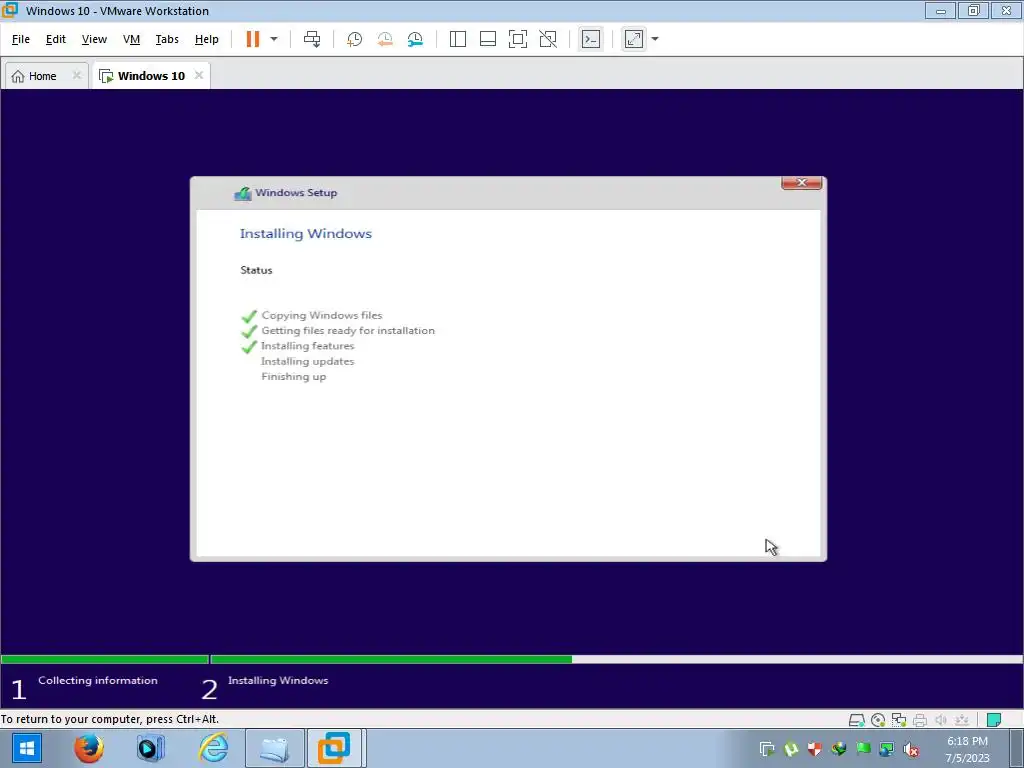This screenshot has width=1024, height=768.
Task: Switch to Unity mode
Action: [548, 39]
